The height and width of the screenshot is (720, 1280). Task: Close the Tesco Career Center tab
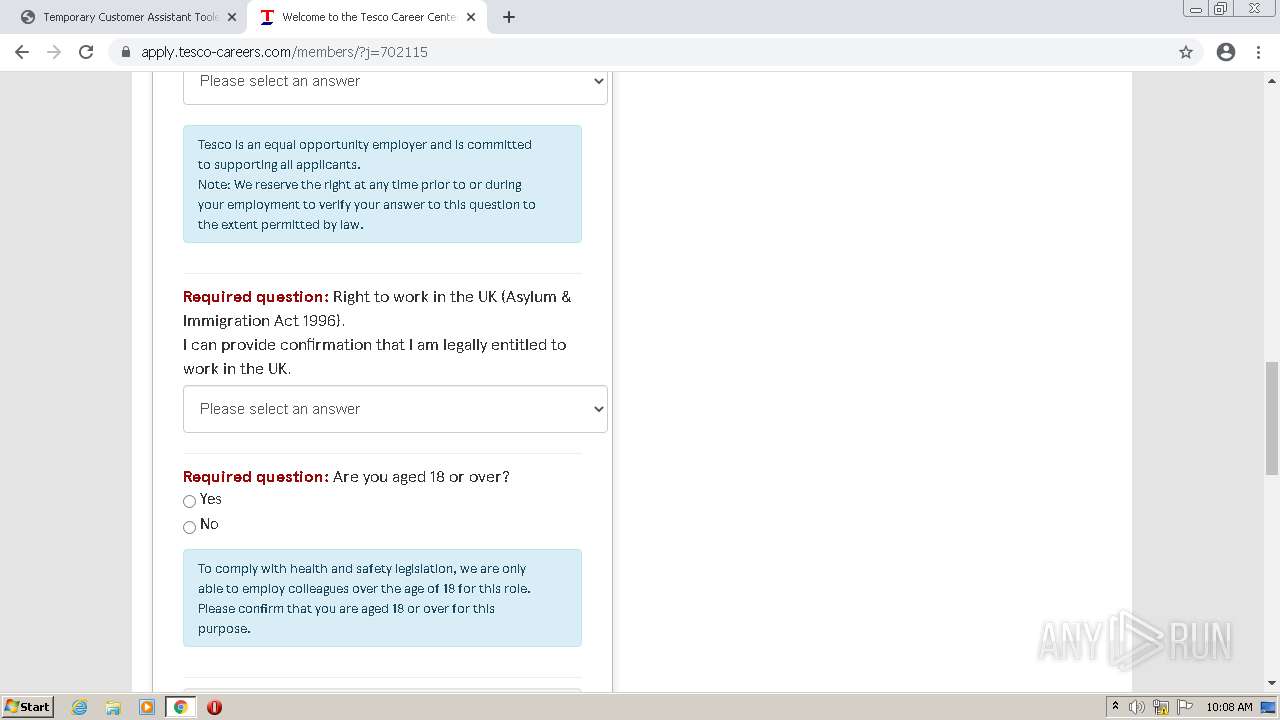click(x=471, y=17)
